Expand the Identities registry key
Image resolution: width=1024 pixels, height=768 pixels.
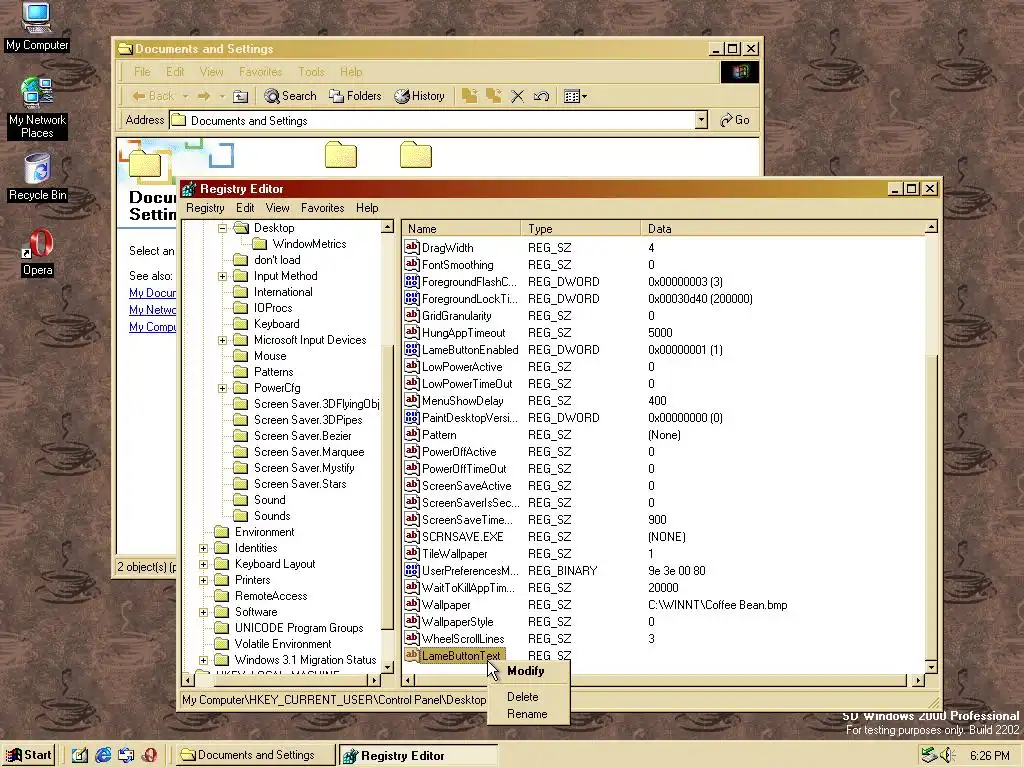coord(204,548)
